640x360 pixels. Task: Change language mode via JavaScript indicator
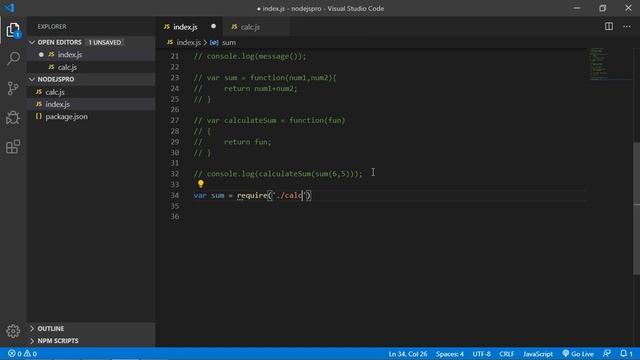pos(538,353)
